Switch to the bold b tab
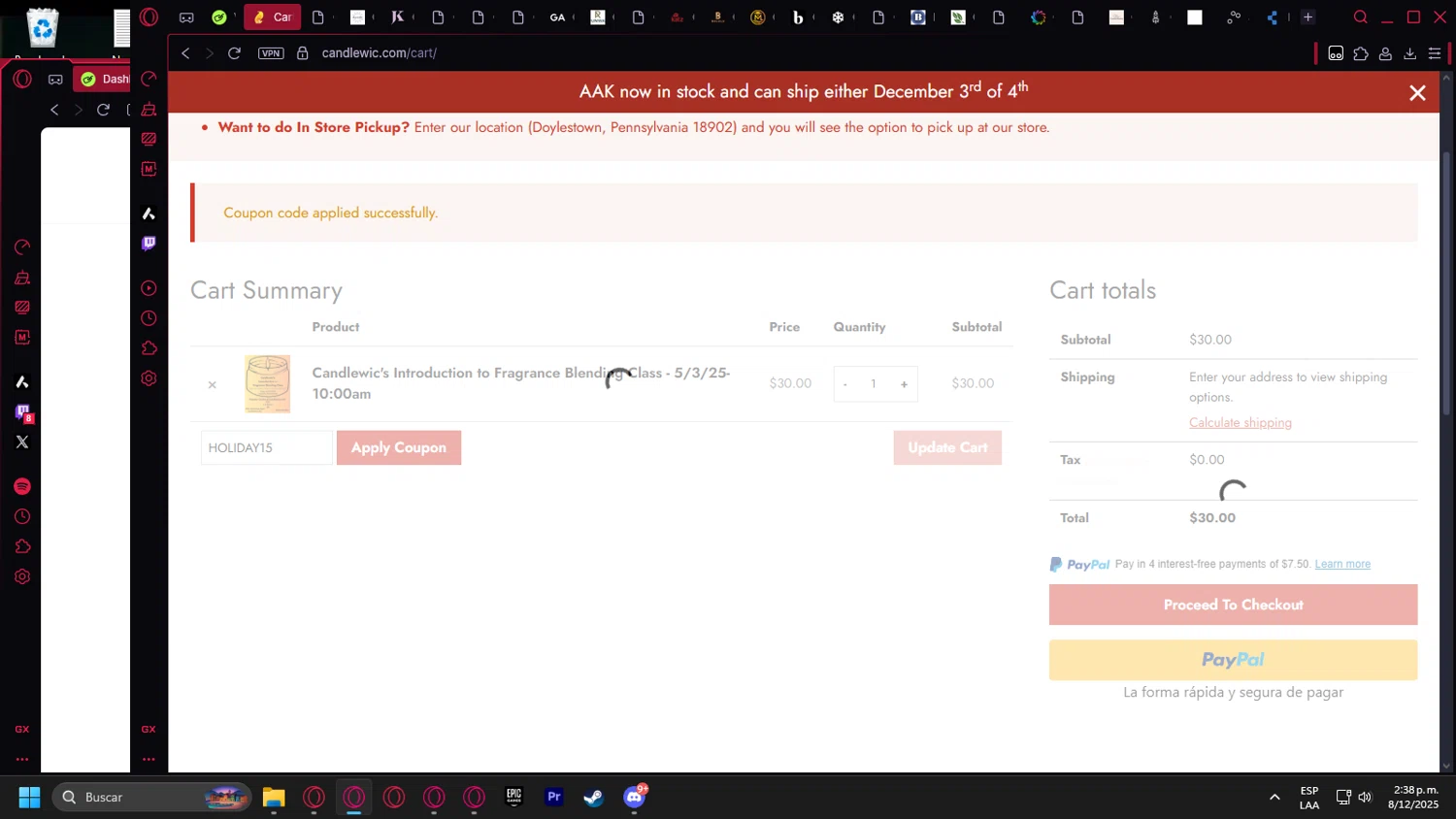 (x=798, y=17)
